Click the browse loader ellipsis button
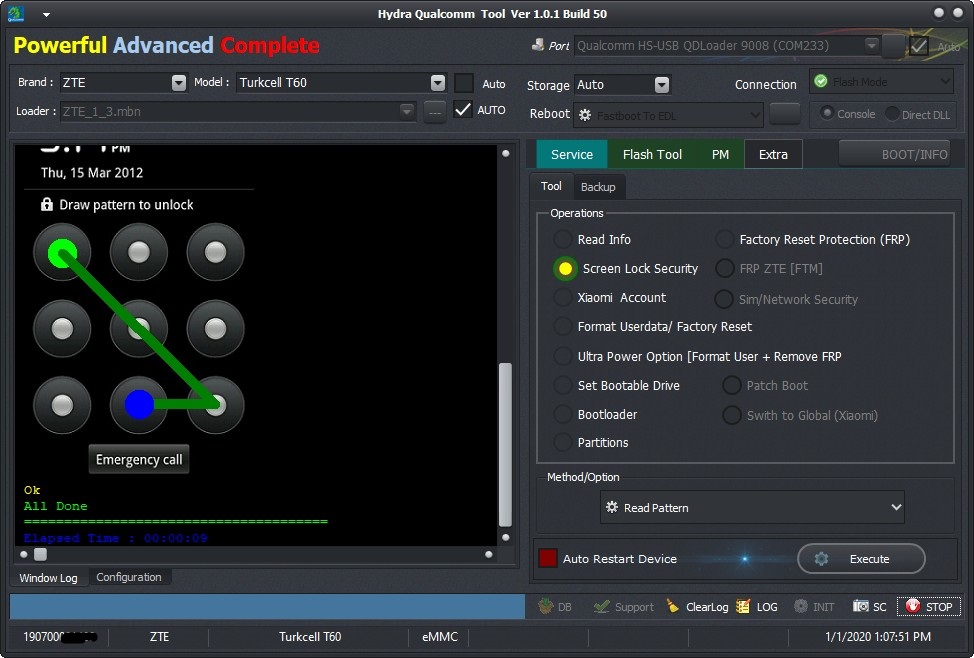The width and height of the screenshot is (974, 658). 435,112
